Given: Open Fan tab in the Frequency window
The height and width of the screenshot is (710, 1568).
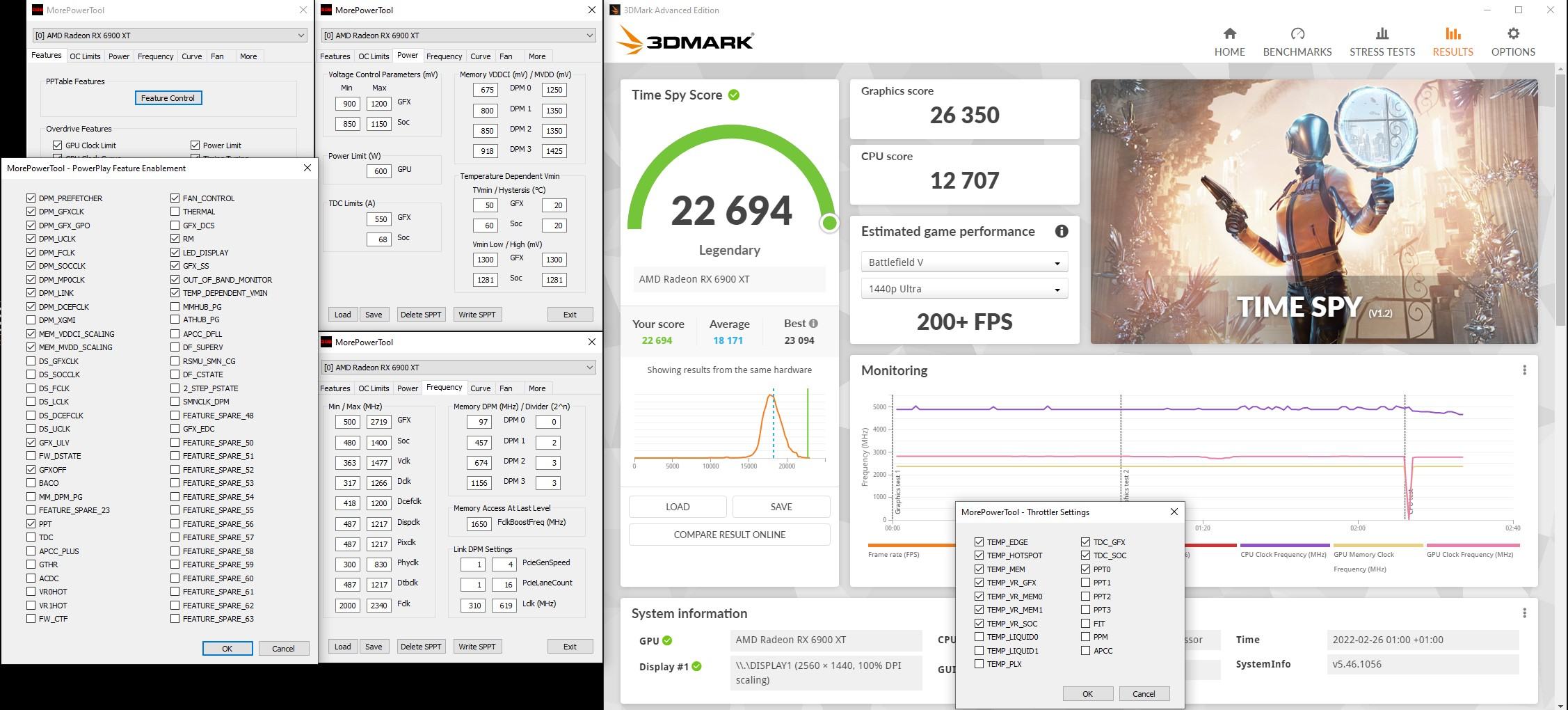Looking at the screenshot, I should [506, 388].
